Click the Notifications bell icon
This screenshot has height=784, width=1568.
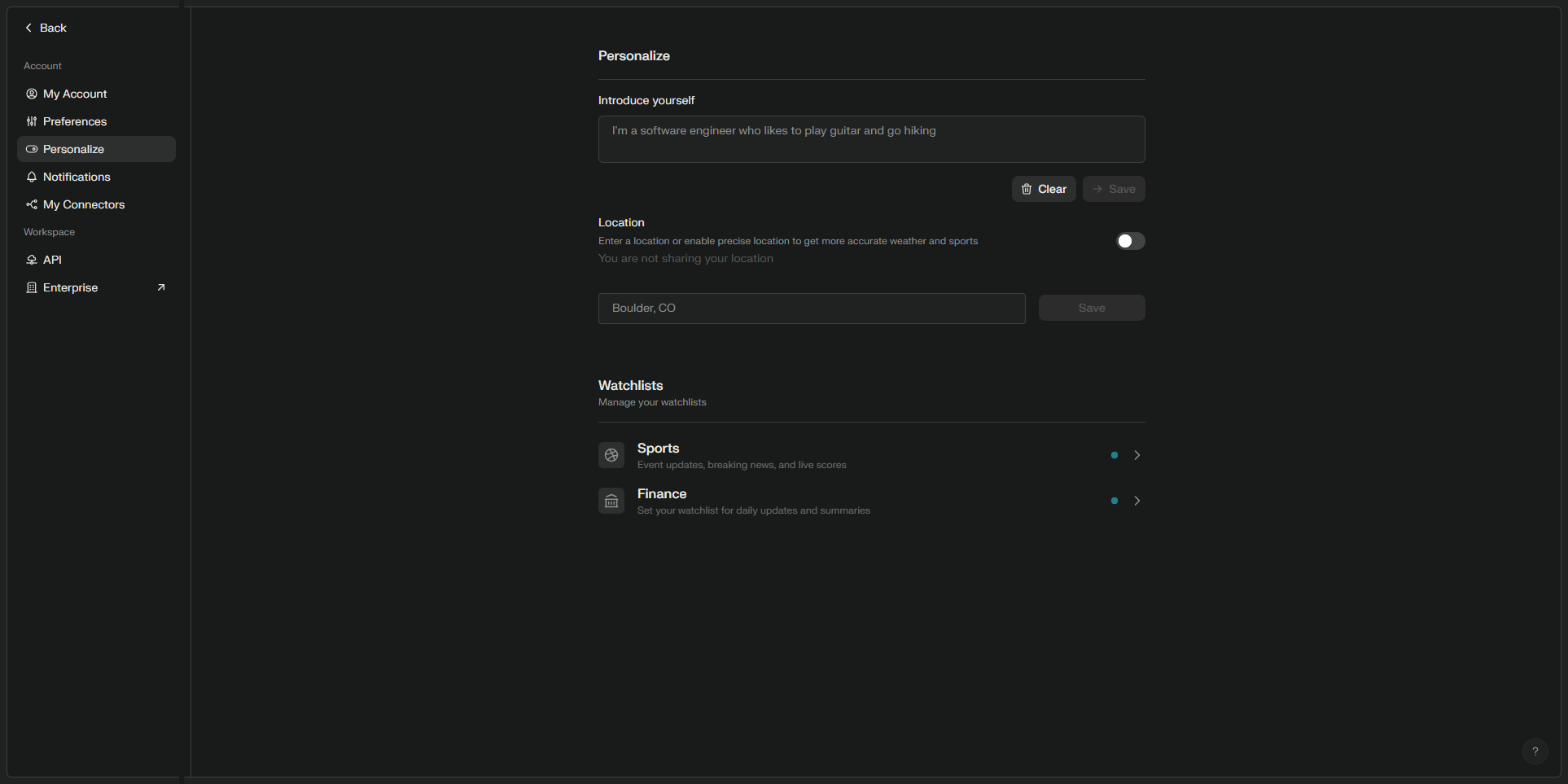pyautogui.click(x=32, y=177)
